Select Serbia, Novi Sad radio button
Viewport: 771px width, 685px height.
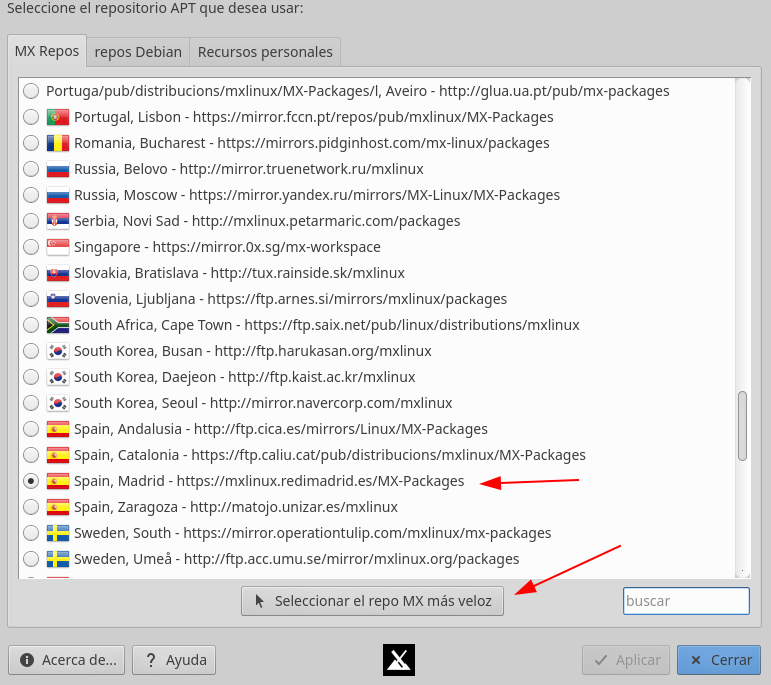pyautogui.click(x=31, y=221)
